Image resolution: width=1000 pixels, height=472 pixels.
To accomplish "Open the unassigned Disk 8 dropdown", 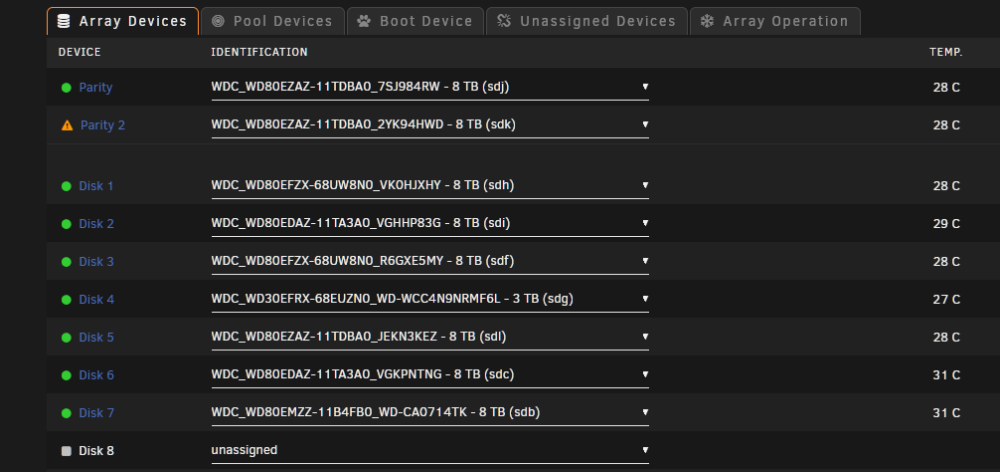I will [x=430, y=450].
